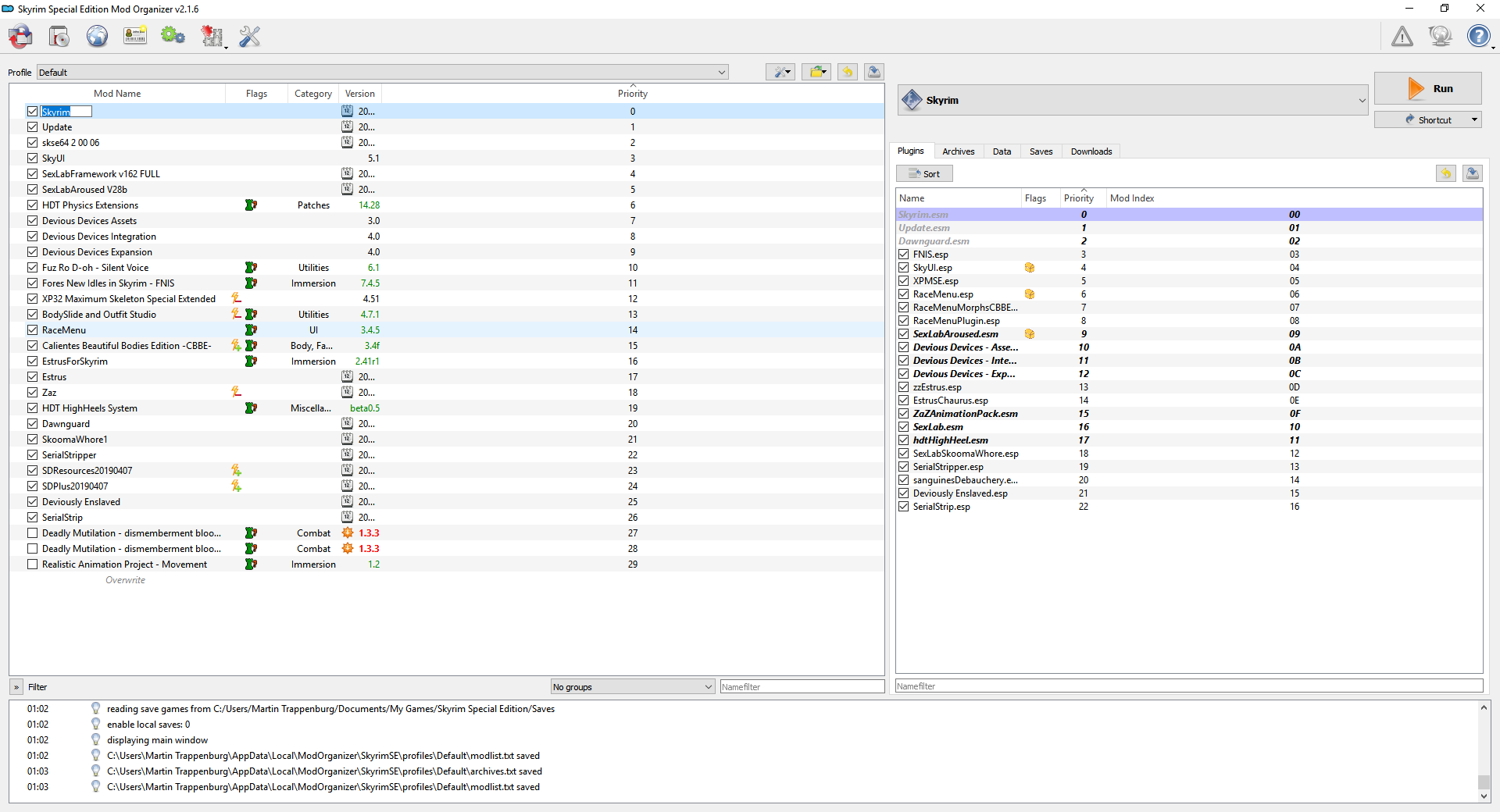Image resolution: width=1500 pixels, height=812 pixels.
Task: Open the No groups dropdown
Action: [633, 687]
